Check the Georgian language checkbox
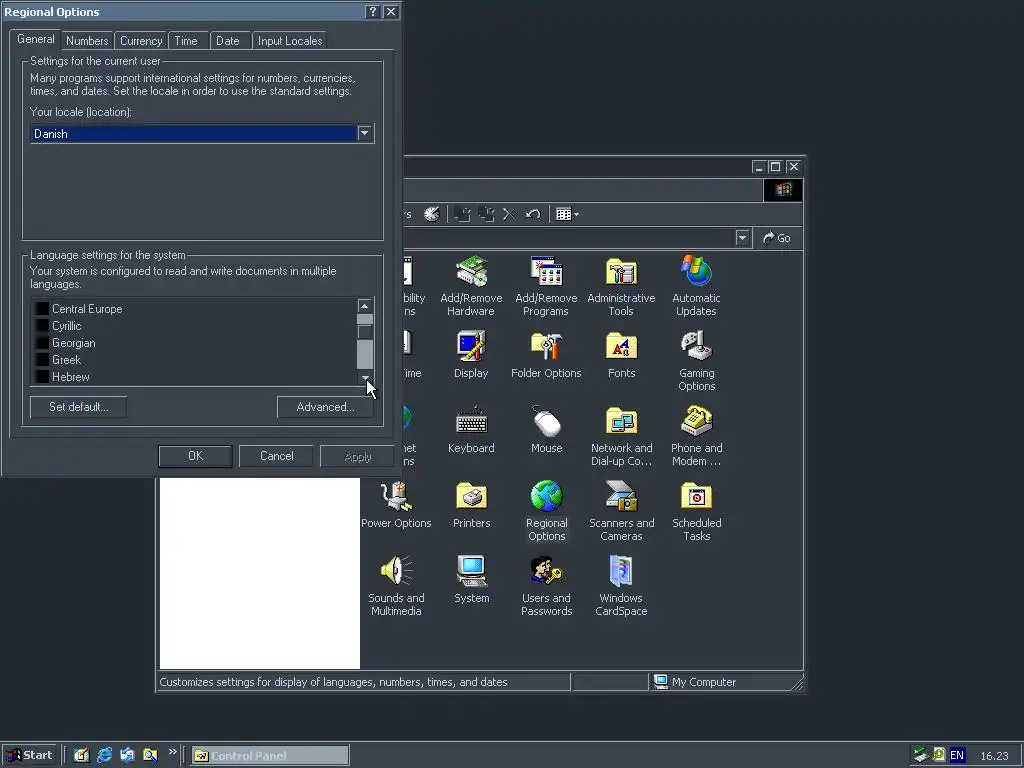The height and width of the screenshot is (768, 1024). click(42, 343)
